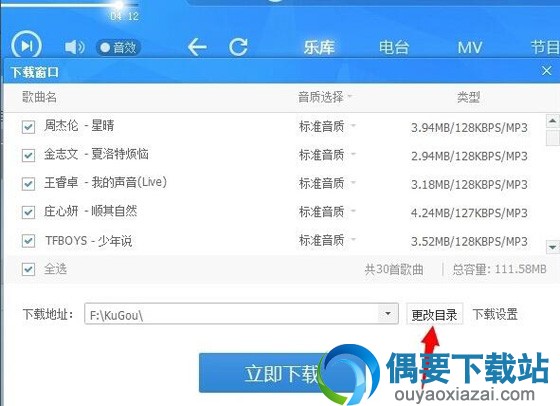Click the 总容量: 111.58MB total size text
The height and width of the screenshot is (406, 560).
499,269
